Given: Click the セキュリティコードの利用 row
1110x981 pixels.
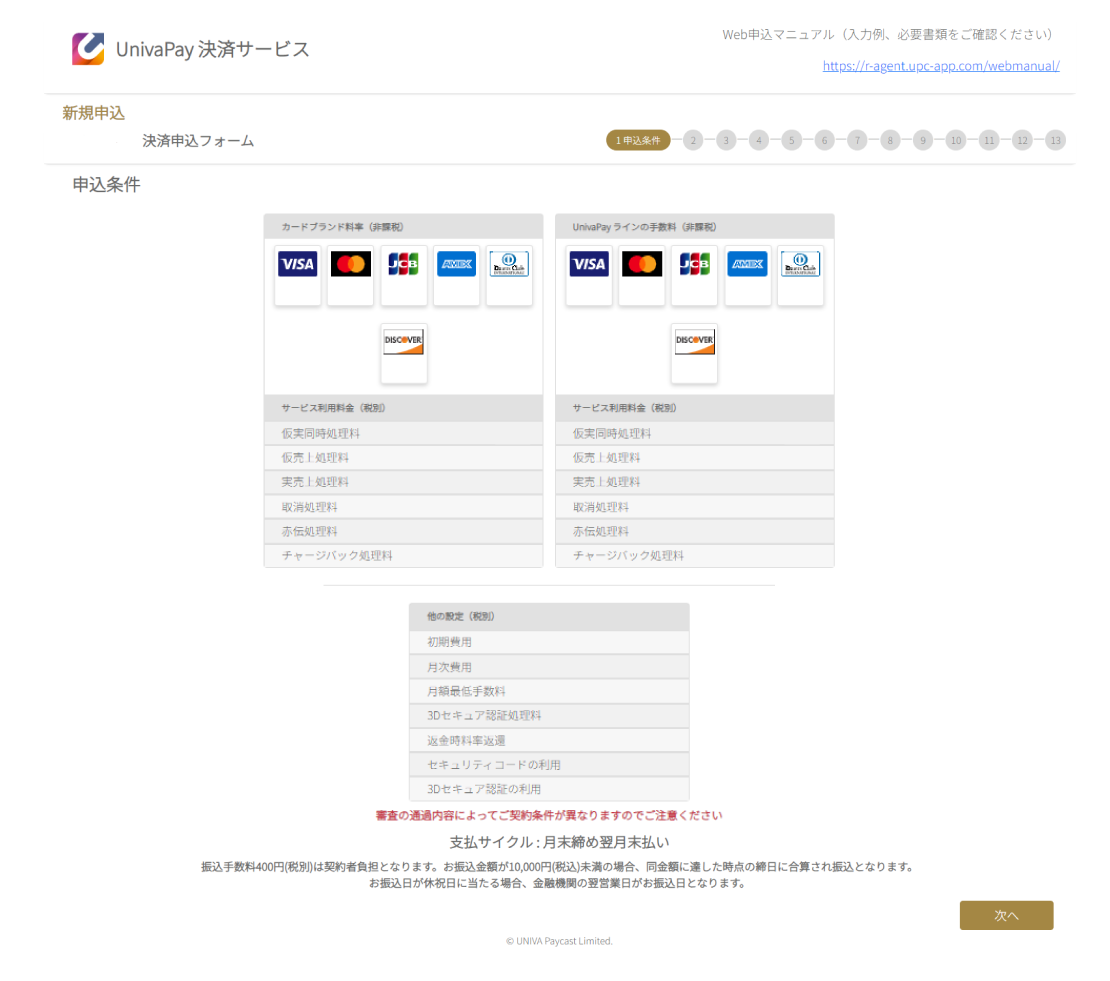Looking at the screenshot, I should pos(549,764).
